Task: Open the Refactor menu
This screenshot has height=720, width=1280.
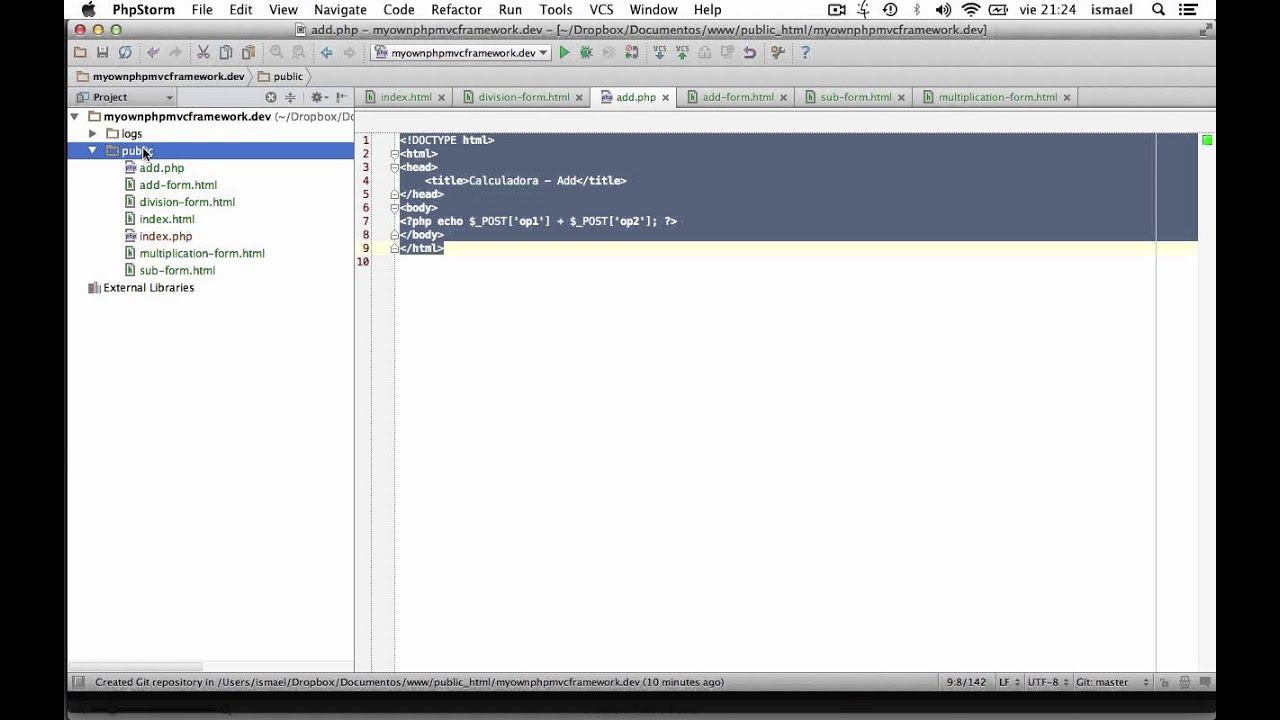Action: click(x=456, y=10)
